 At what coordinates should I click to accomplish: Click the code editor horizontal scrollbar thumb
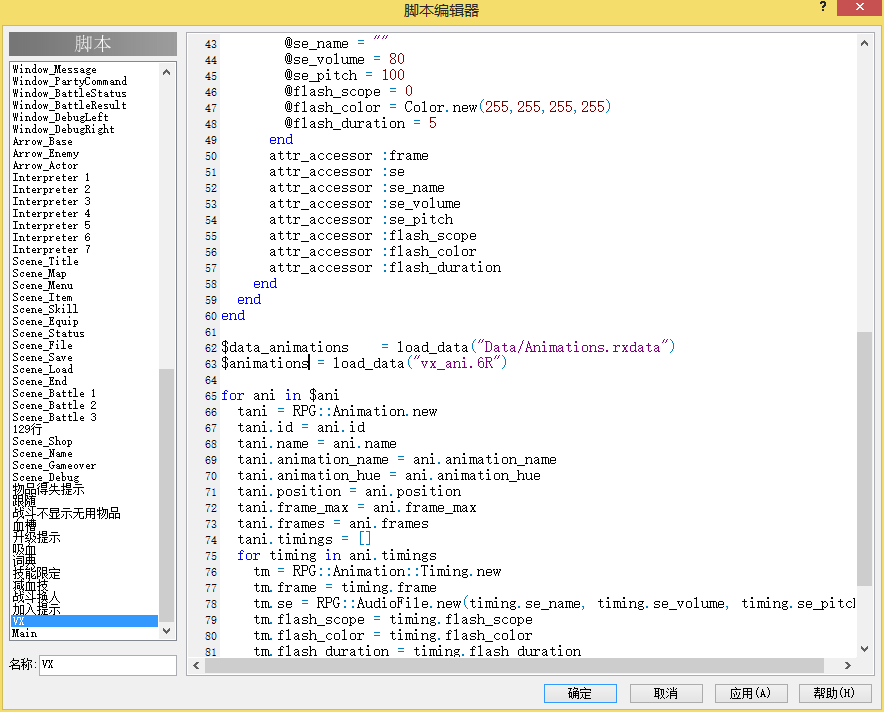(x=514, y=665)
